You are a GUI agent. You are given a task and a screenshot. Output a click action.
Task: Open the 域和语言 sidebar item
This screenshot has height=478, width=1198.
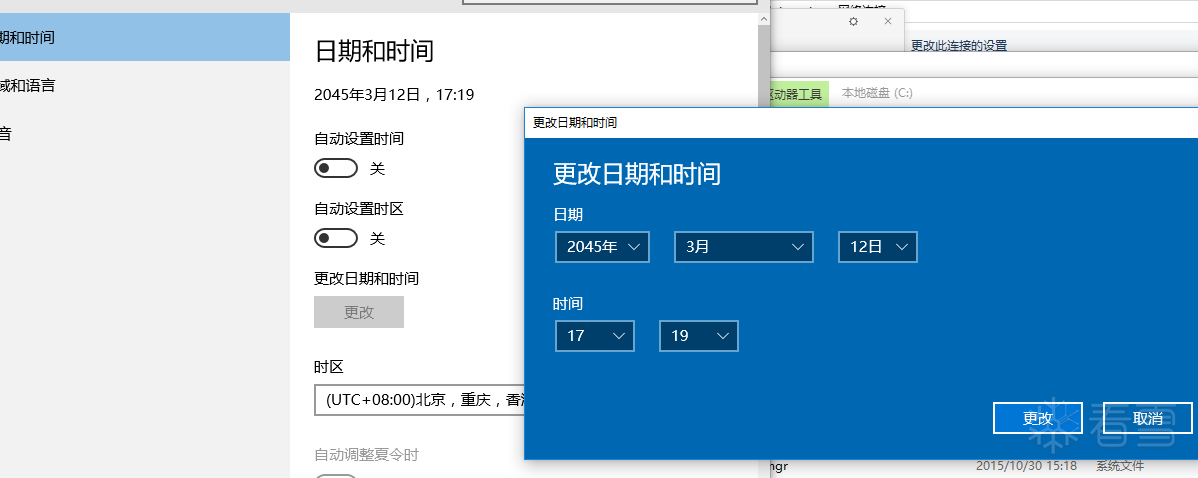(145, 85)
